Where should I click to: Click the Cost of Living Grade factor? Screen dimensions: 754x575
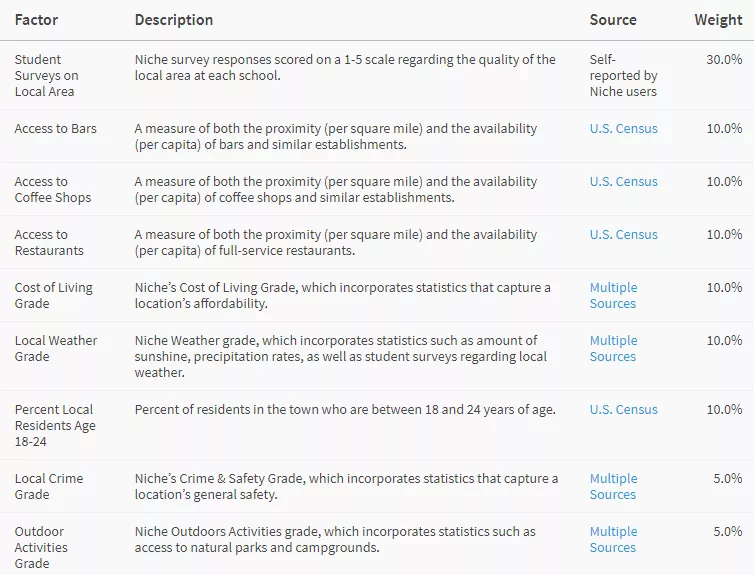(x=53, y=295)
